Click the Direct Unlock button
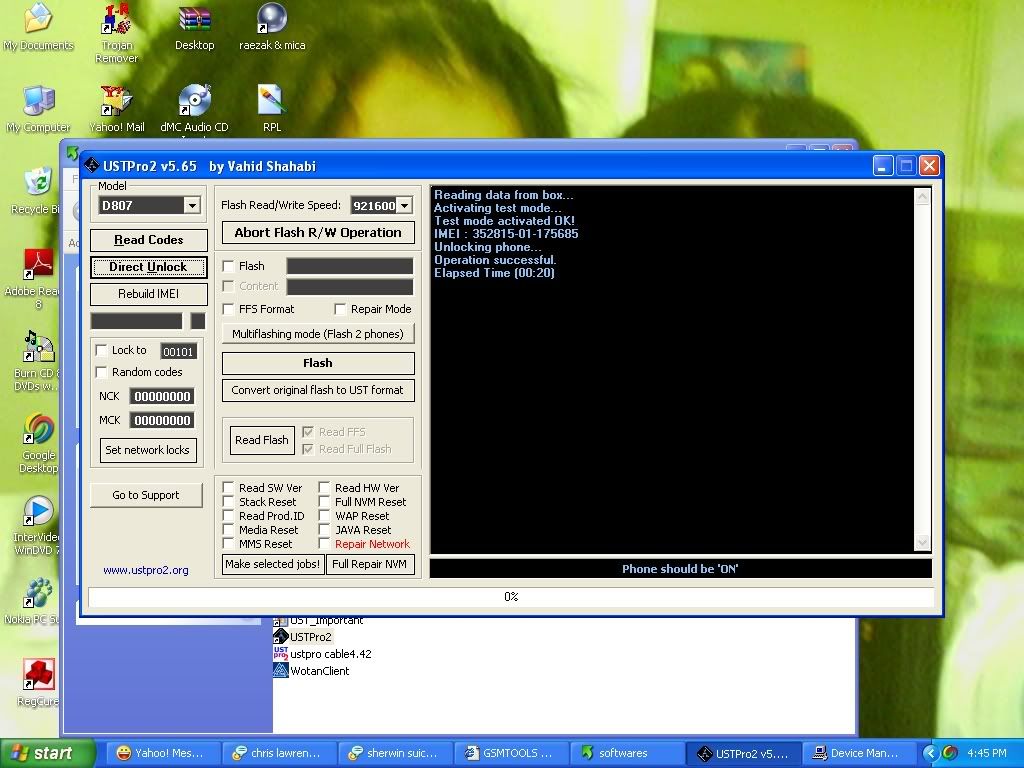 point(149,267)
